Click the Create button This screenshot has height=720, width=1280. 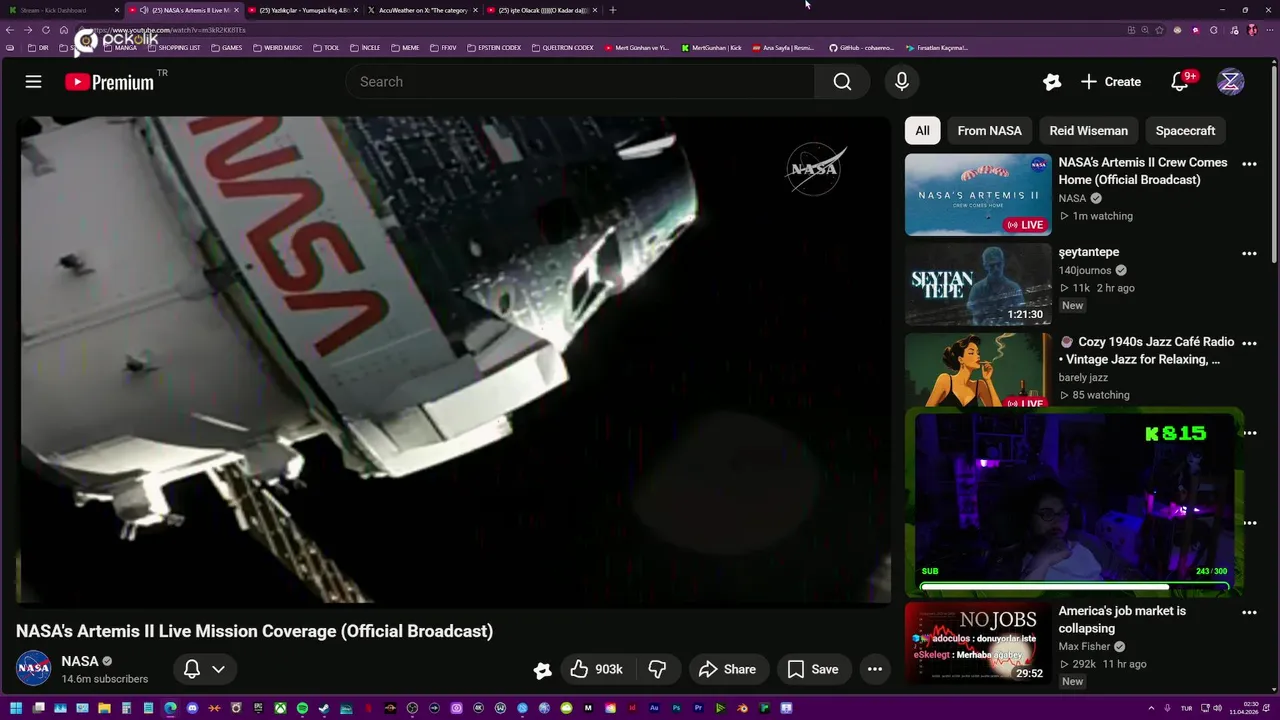[1111, 82]
